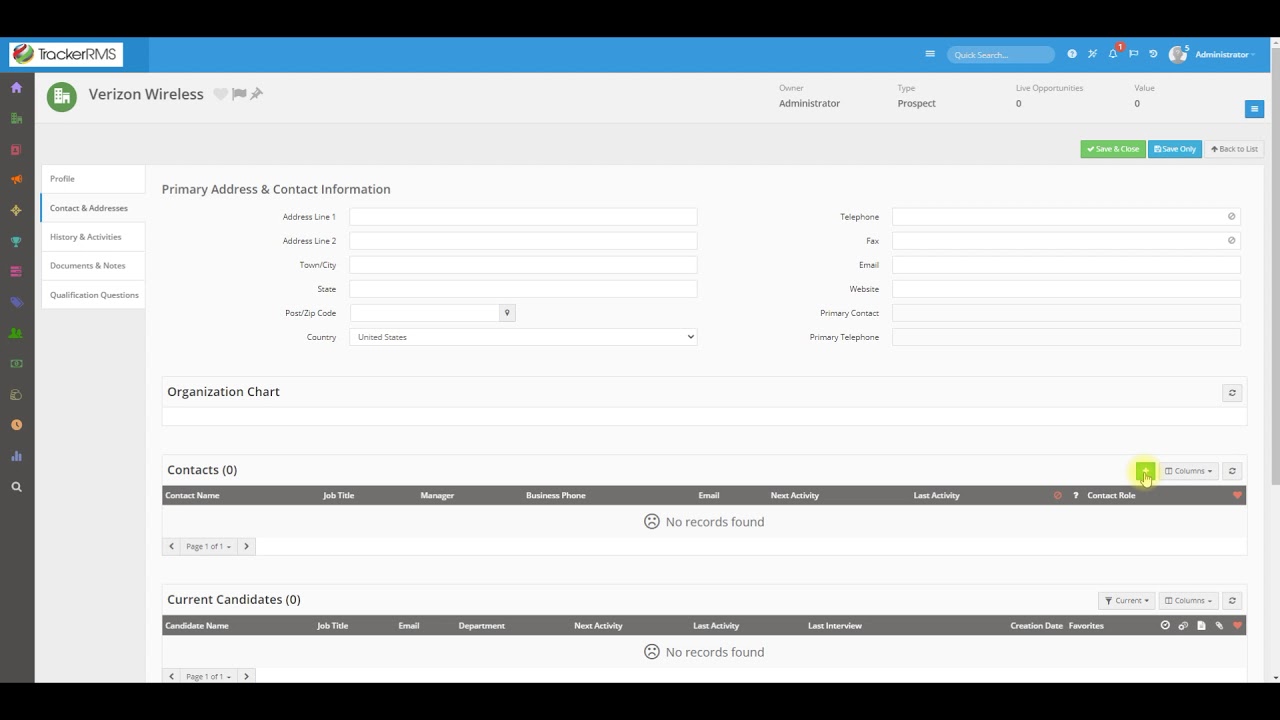Go to previous page of Contacts

pos(171,546)
